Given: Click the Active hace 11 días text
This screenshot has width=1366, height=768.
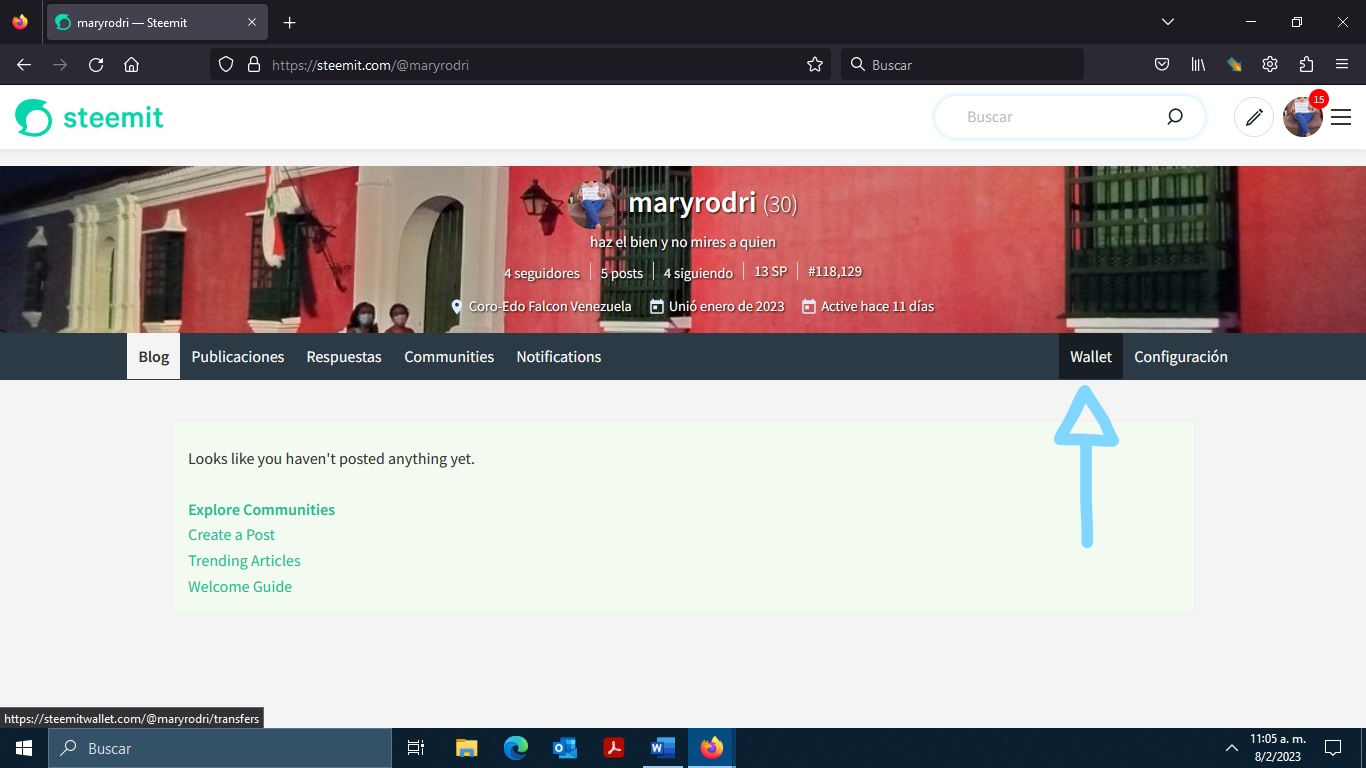Looking at the screenshot, I should pos(877,307).
